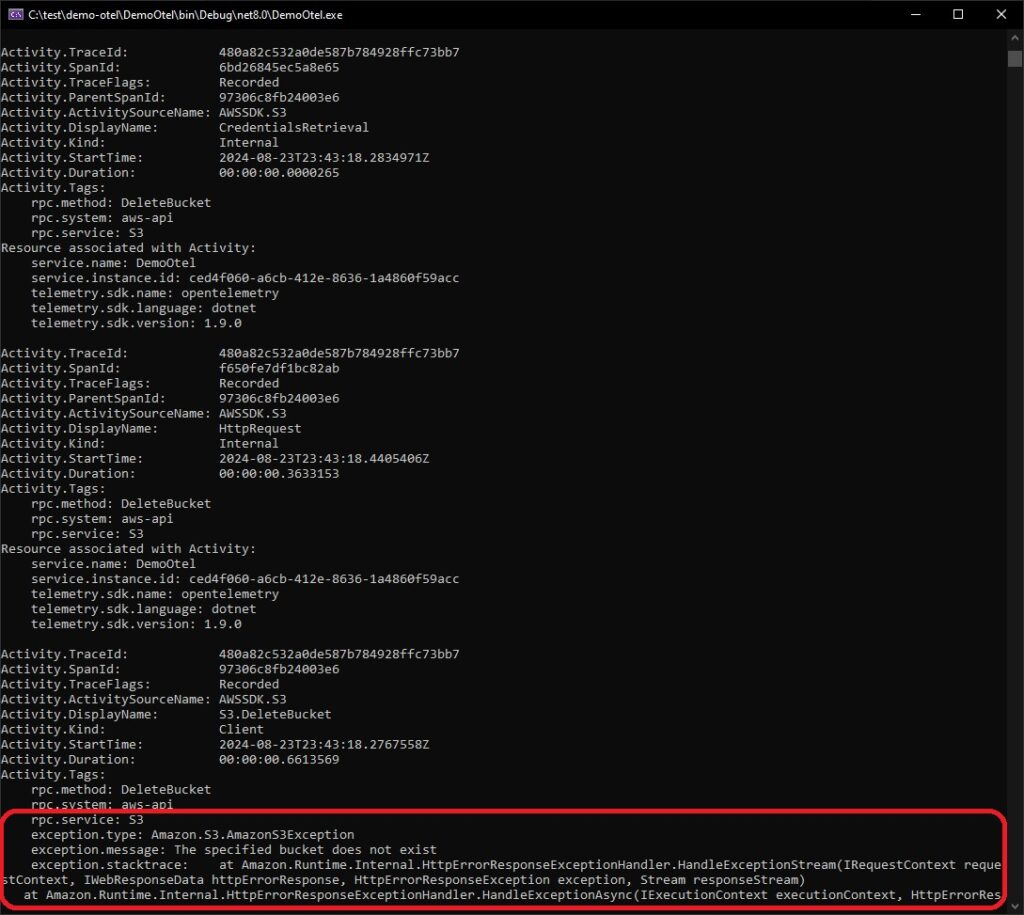
Task: Click the vertical scrollbar thumb
Action: point(1014,59)
